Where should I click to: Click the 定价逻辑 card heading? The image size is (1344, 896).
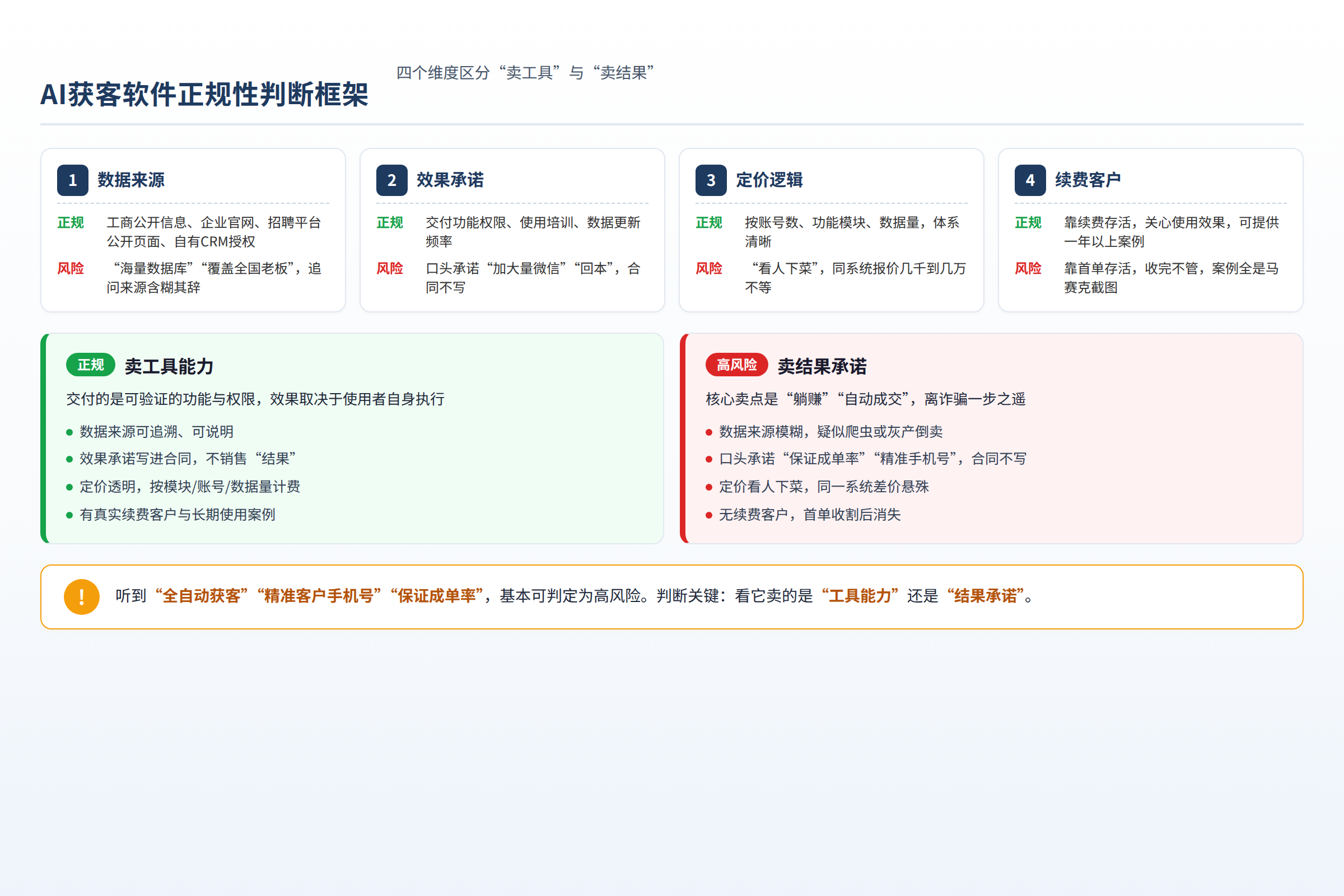click(769, 180)
